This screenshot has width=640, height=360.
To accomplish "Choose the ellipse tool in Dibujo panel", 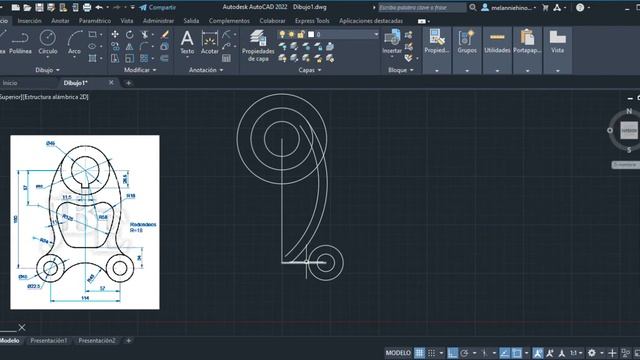I will pyautogui.click(x=93, y=46).
